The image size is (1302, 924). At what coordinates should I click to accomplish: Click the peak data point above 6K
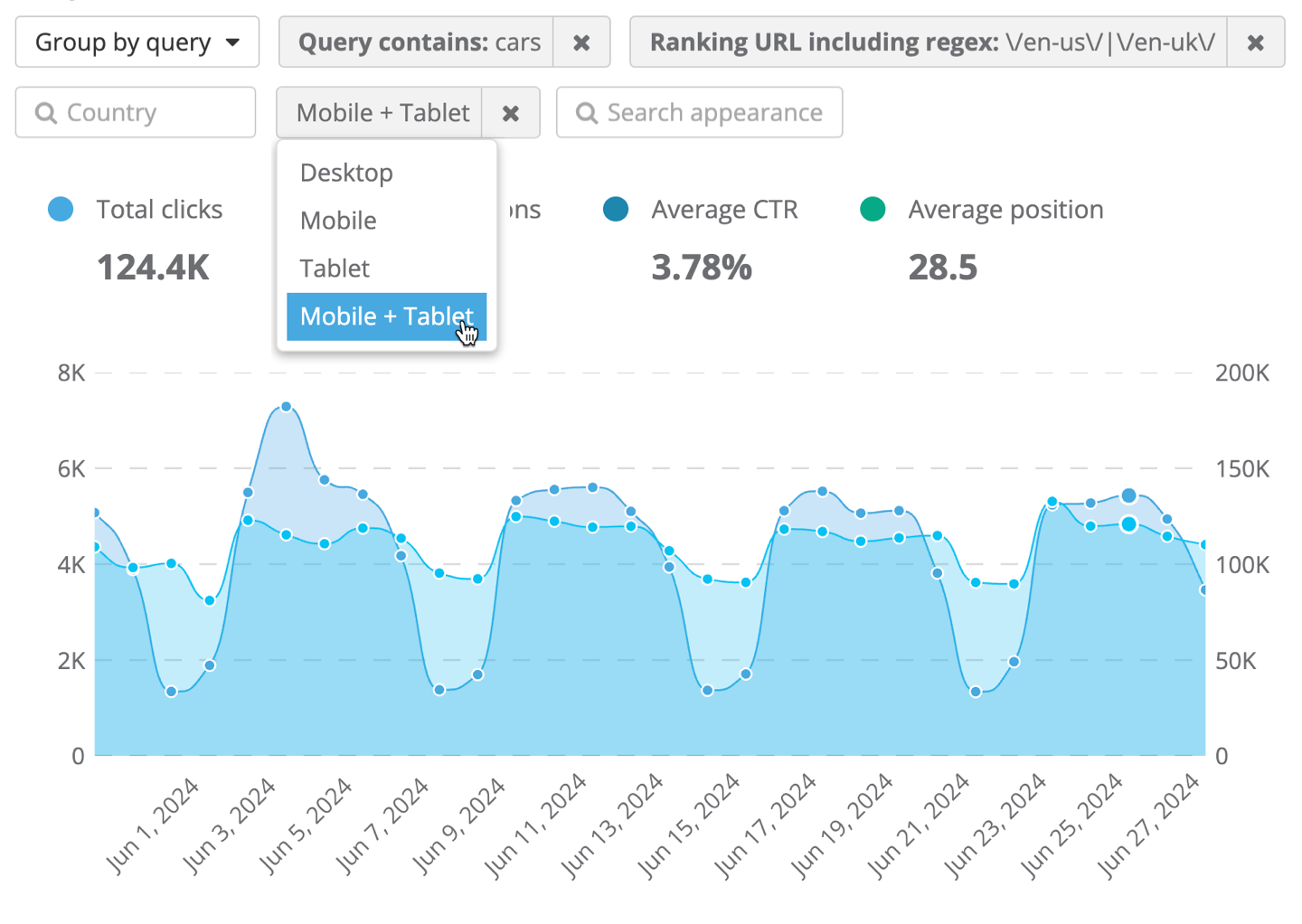(287, 407)
